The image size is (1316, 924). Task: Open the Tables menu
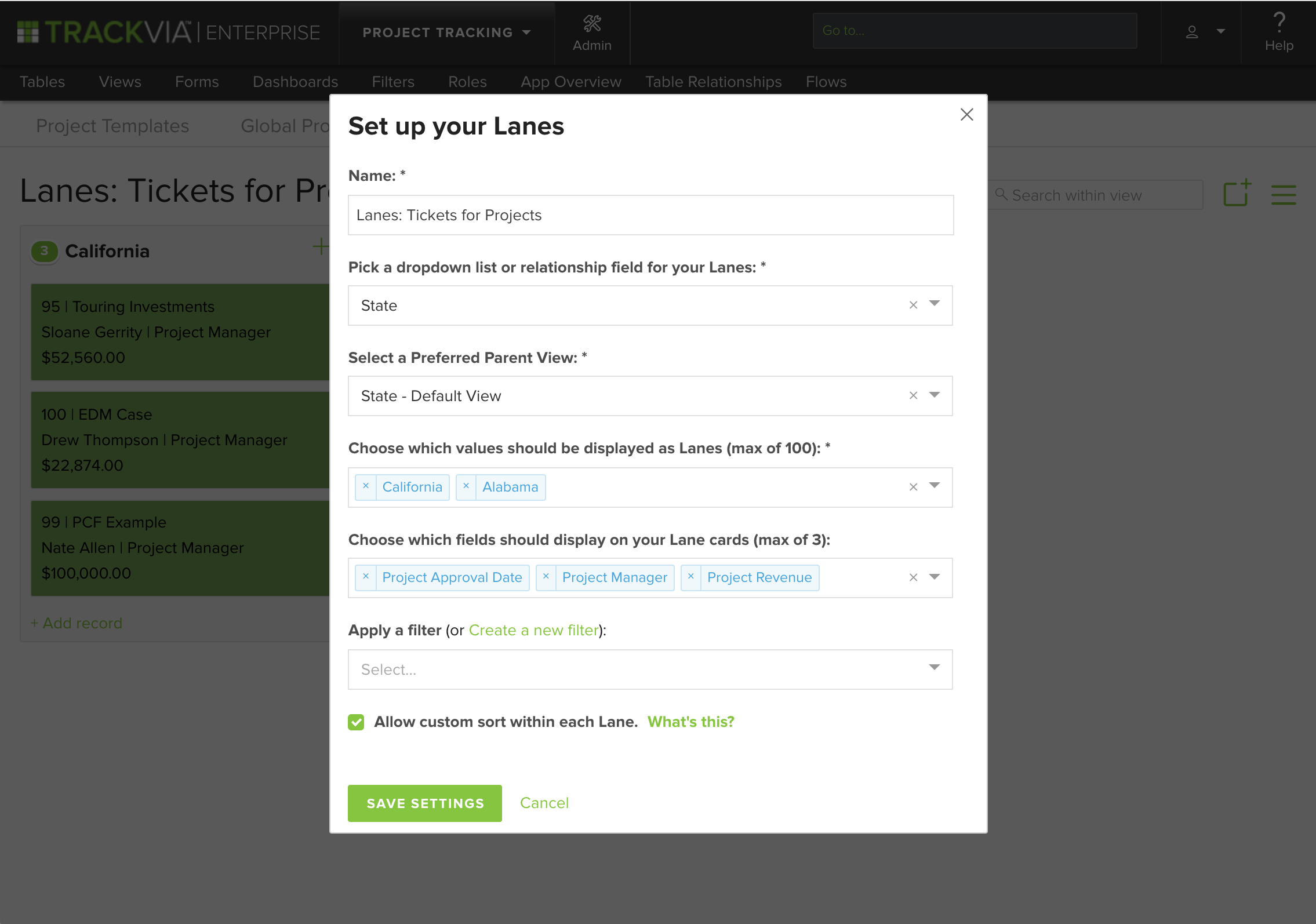tap(42, 82)
